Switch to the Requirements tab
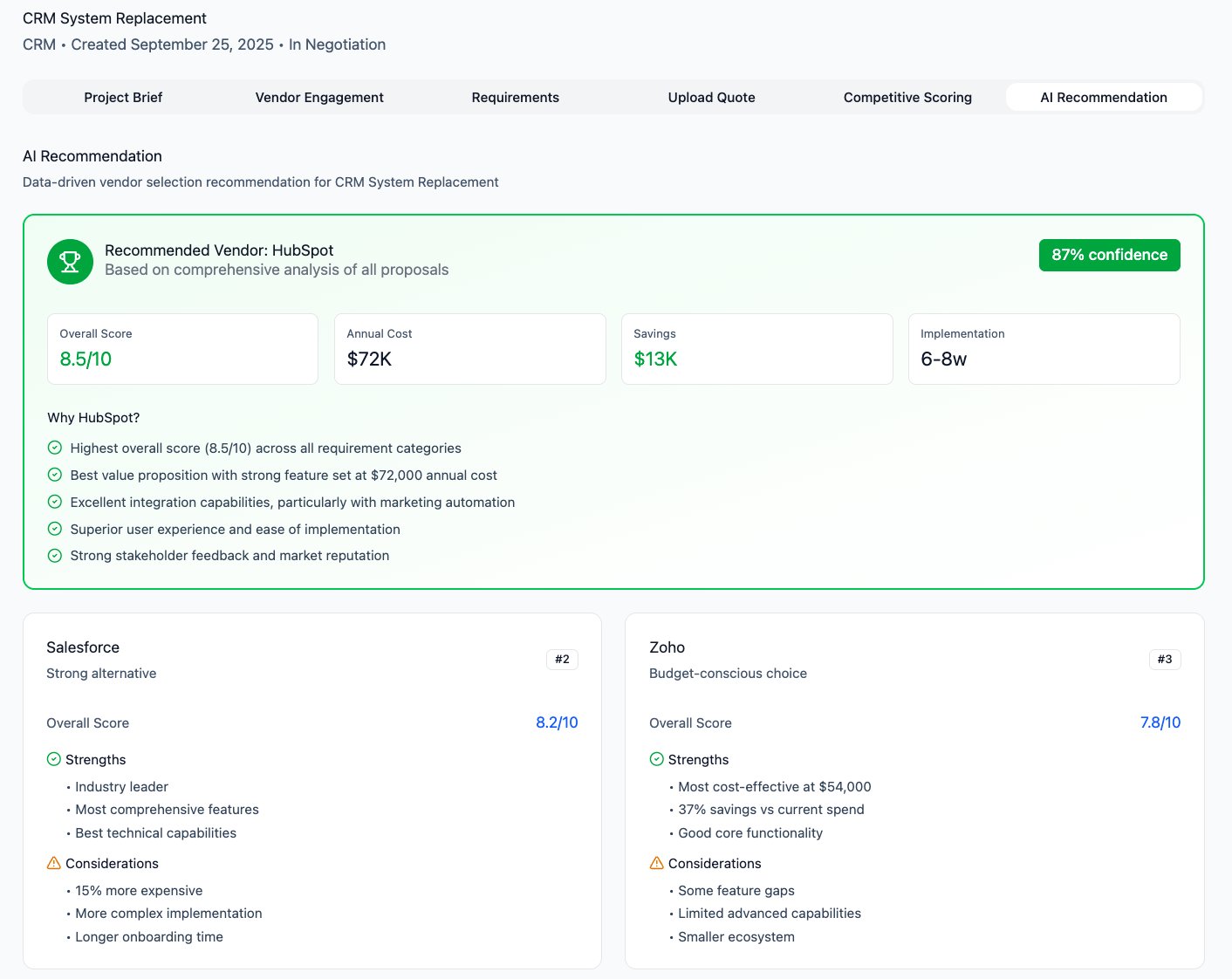The image size is (1232, 979). [515, 97]
